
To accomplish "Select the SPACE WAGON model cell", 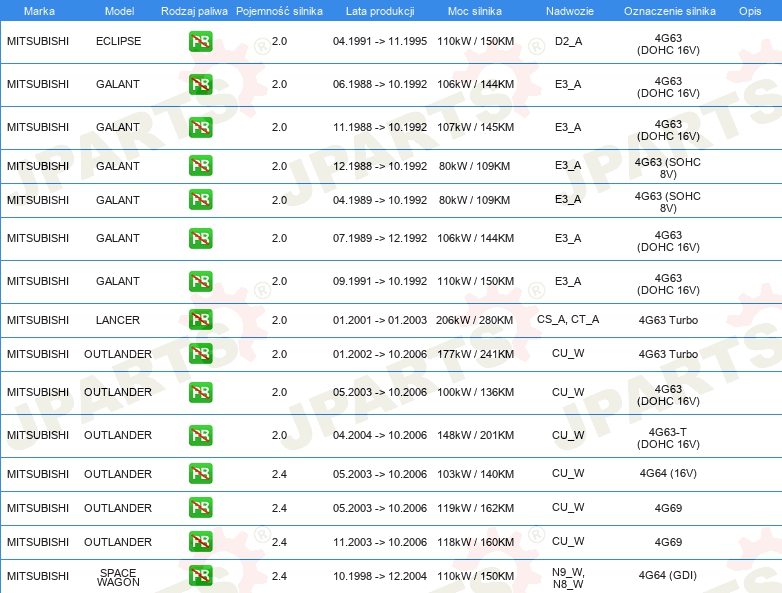I will click(118, 578).
